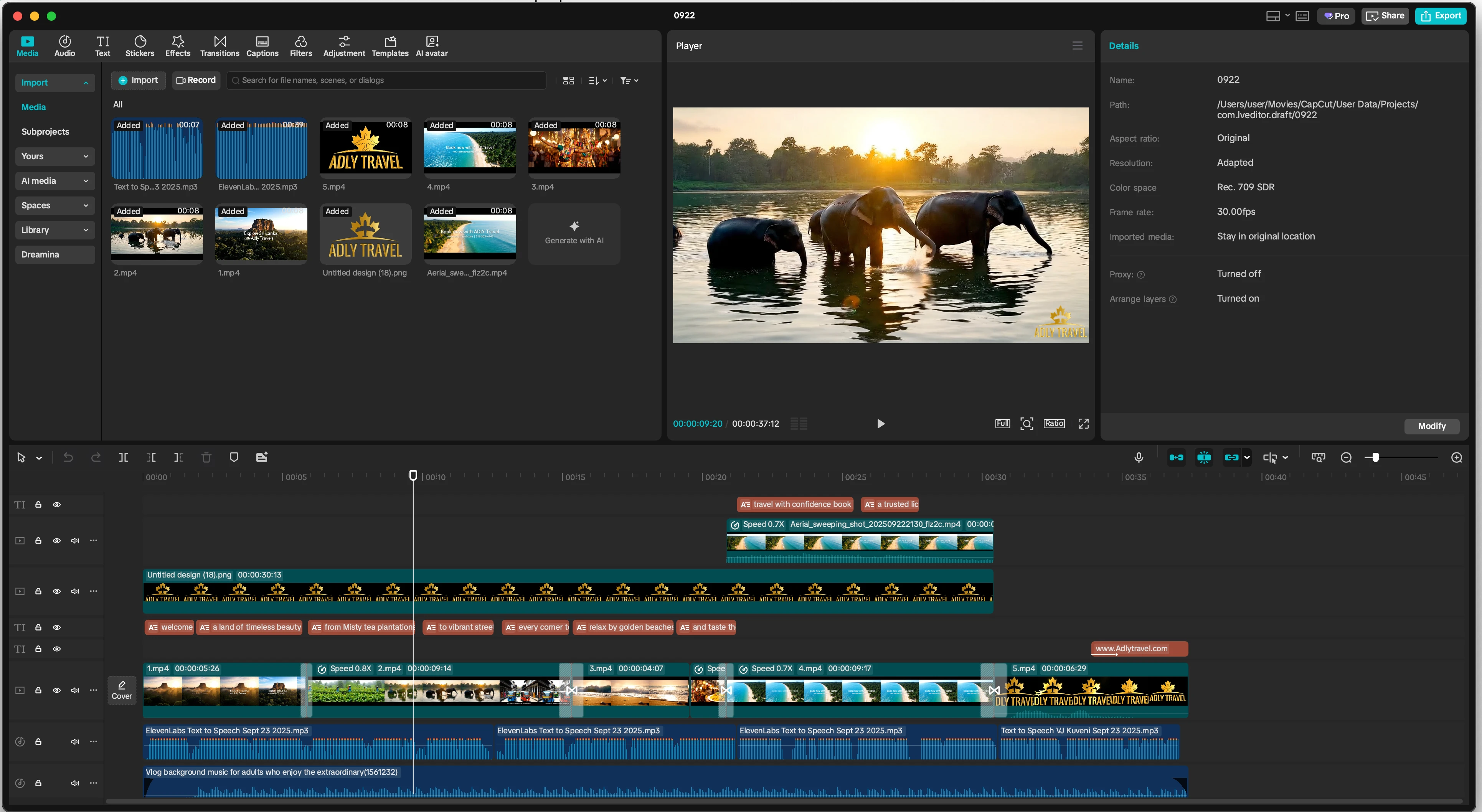Click the Export button
1482x812 pixels.
coord(1441,15)
